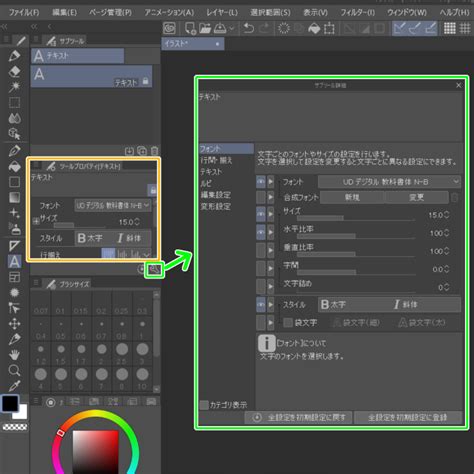Select the Eyedropper tool
Viewport: 474px width, 474px height.
[14, 386]
